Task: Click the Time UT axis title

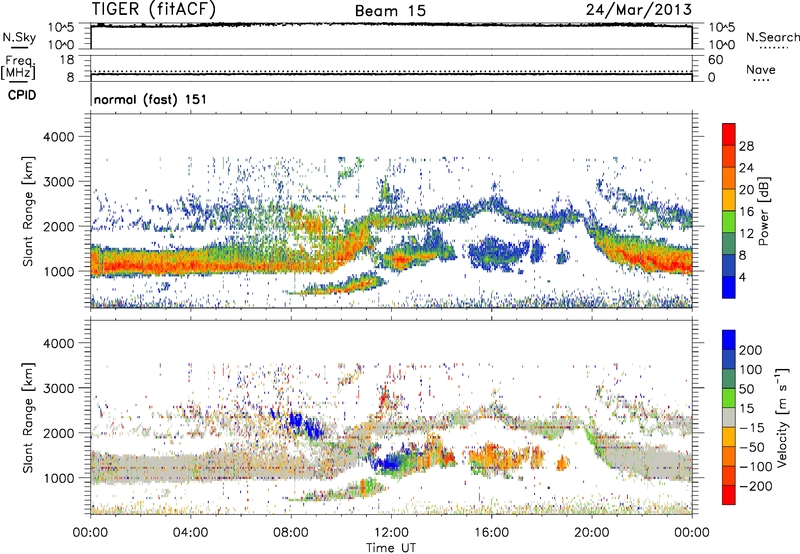Action: (391, 548)
